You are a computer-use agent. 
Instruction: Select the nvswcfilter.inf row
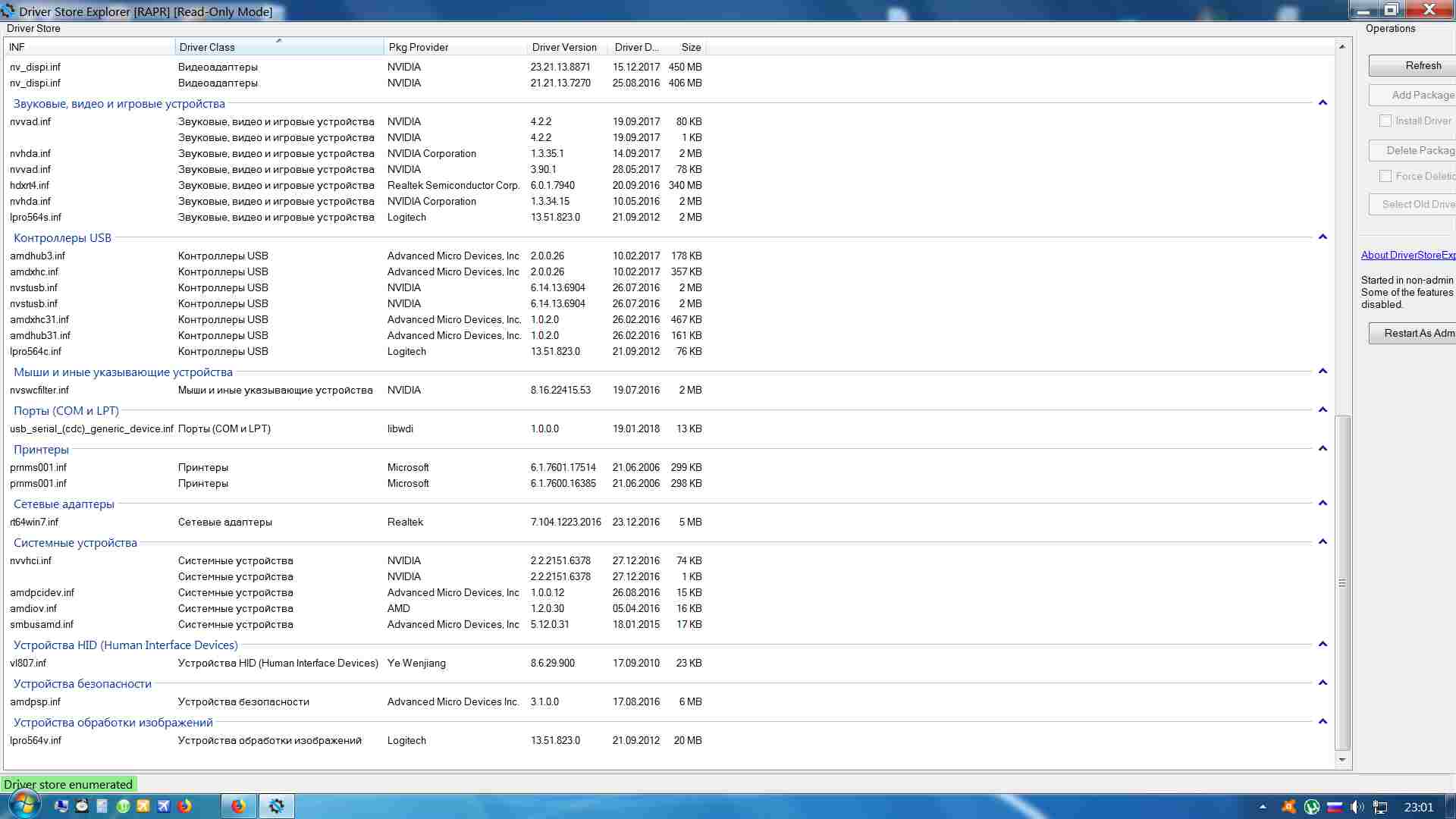coord(356,390)
